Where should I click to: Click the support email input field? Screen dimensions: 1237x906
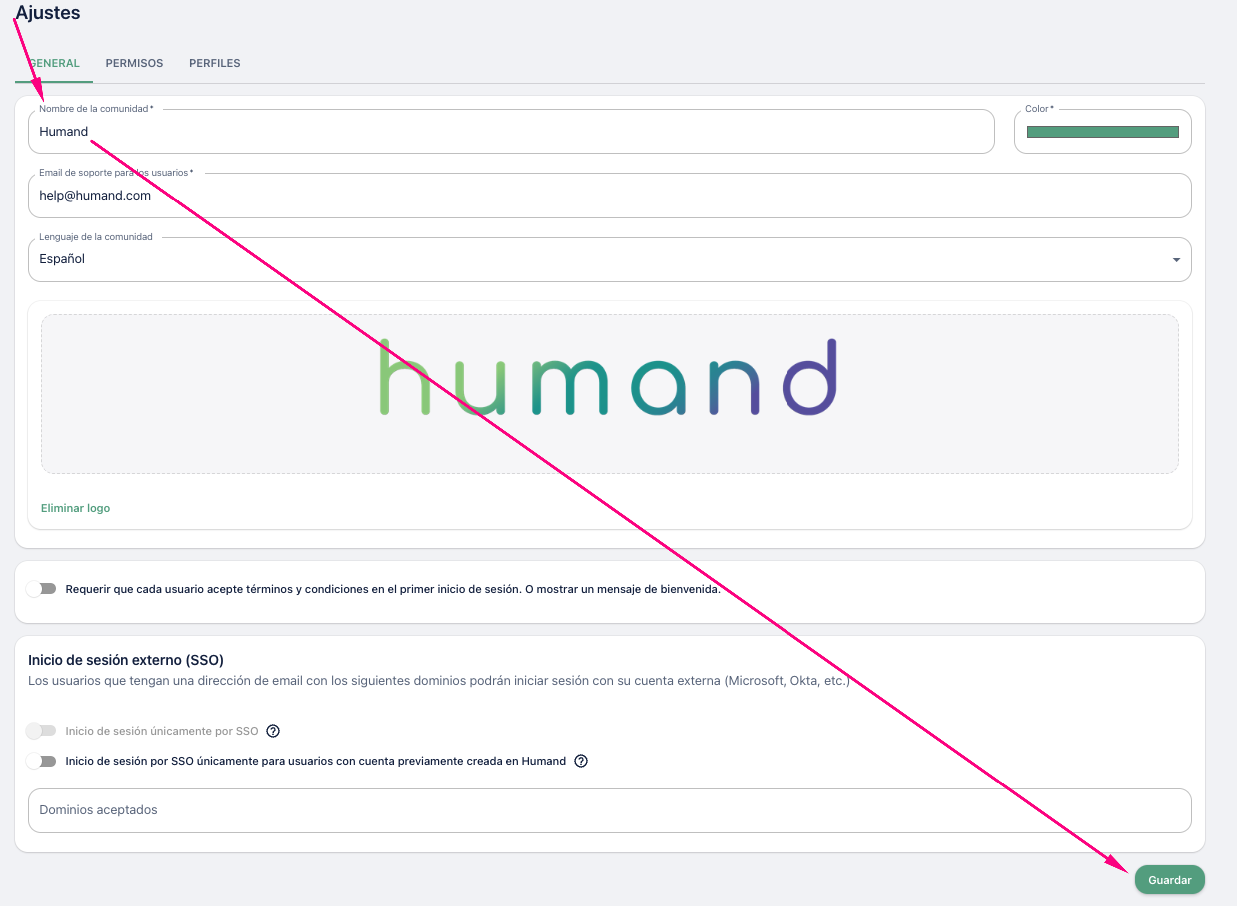tap(608, 196)
